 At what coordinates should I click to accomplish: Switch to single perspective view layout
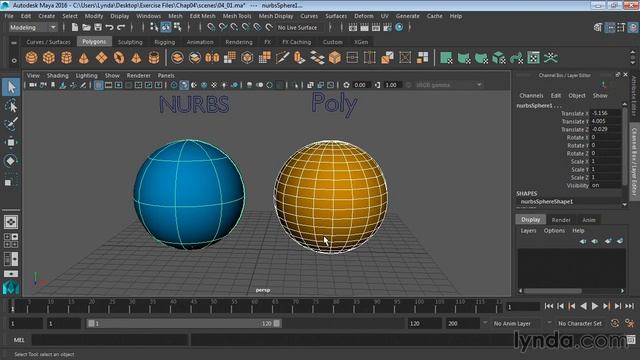coord(11,222)
